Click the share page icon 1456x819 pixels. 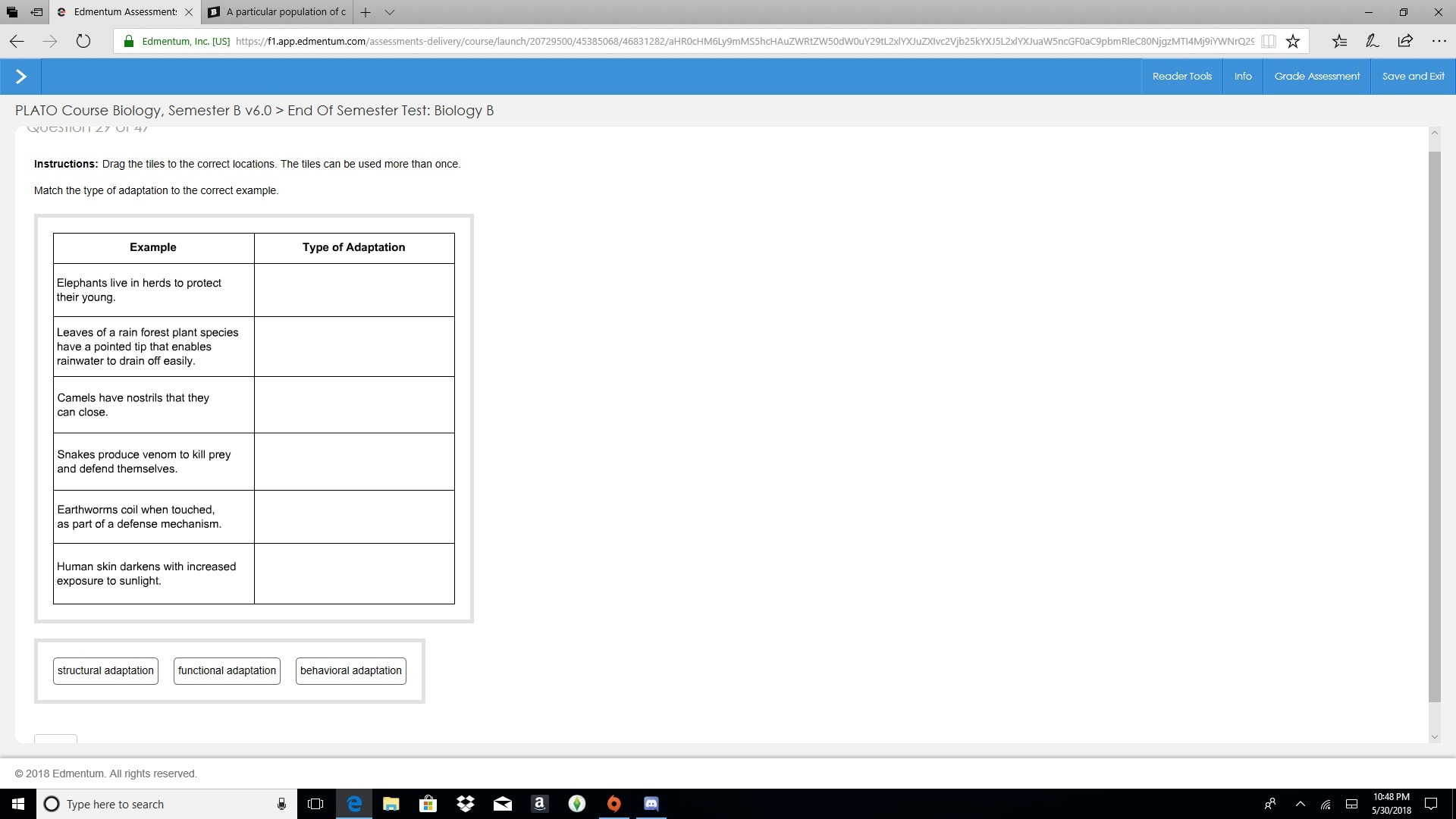(1405, 41)
